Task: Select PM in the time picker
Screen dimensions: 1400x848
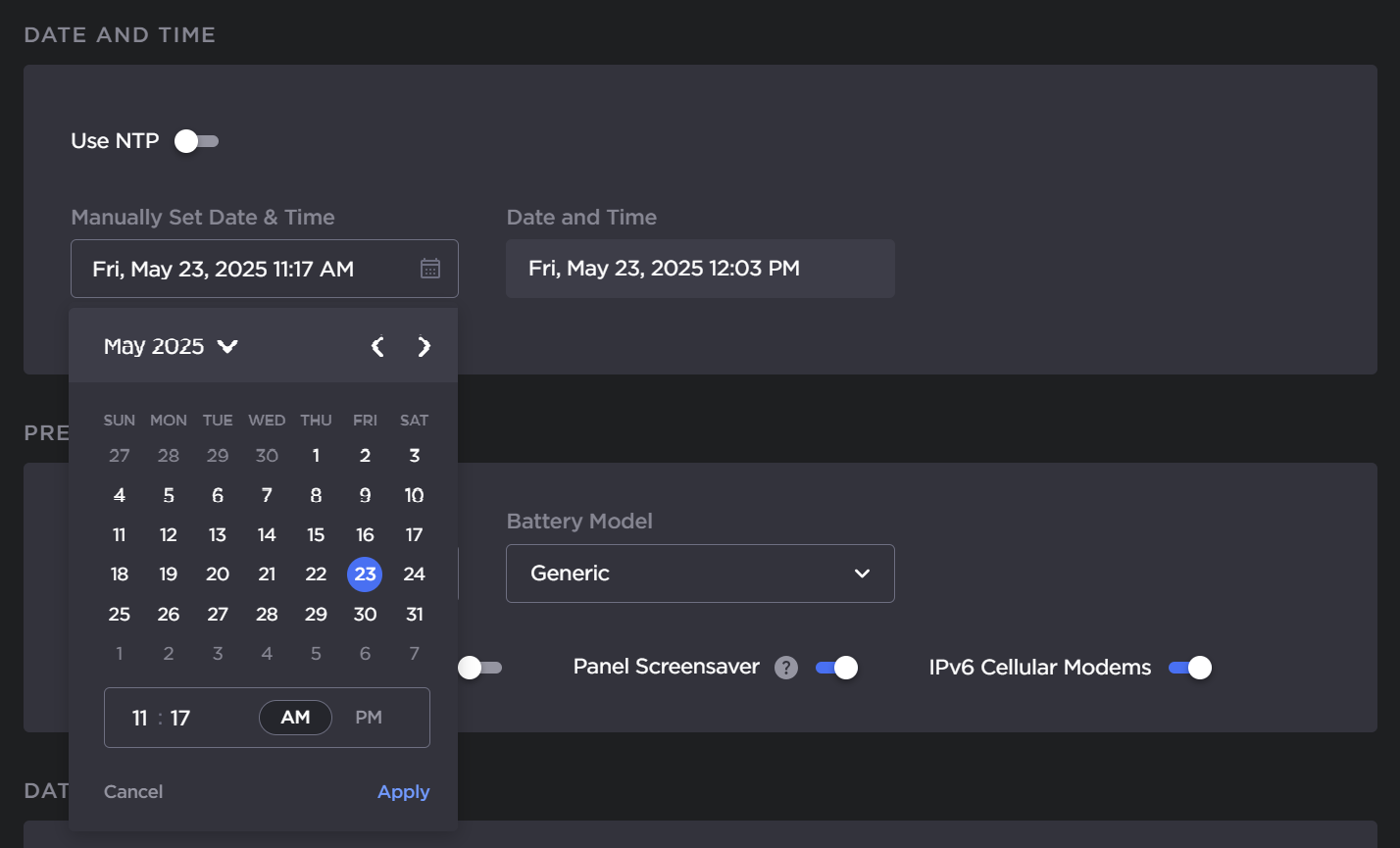Action: [x=369, y=718]
